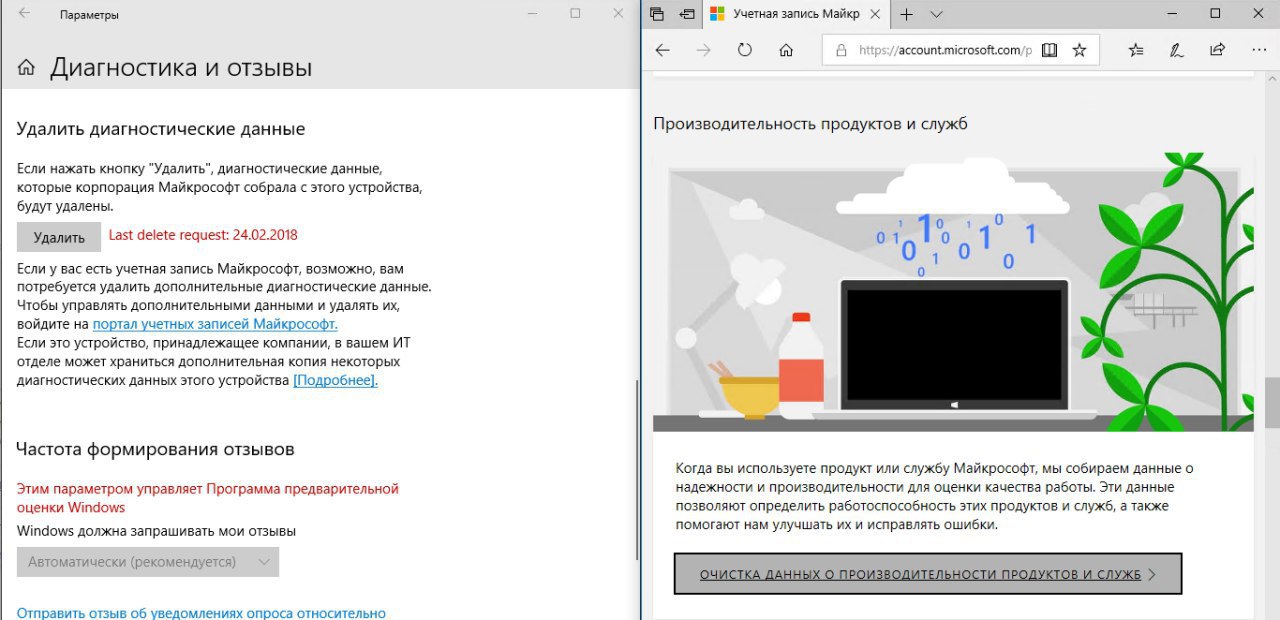Click the site lock icon in the address bar
The image size is (1280, 620).
point(840,50)
